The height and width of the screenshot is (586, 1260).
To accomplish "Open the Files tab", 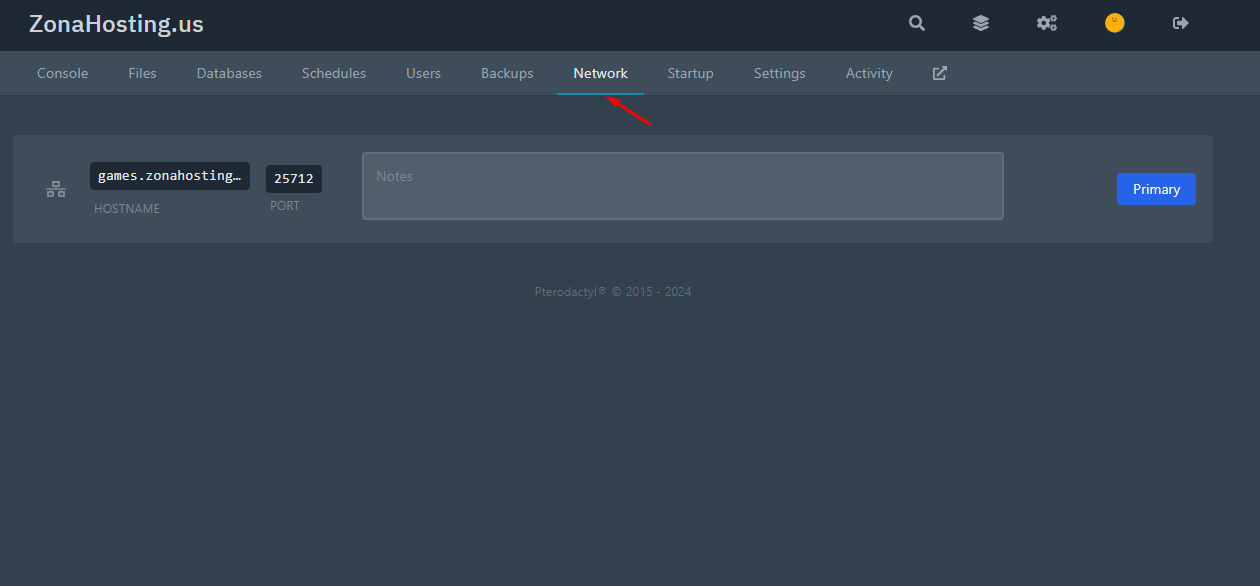I will click(142, 73).
